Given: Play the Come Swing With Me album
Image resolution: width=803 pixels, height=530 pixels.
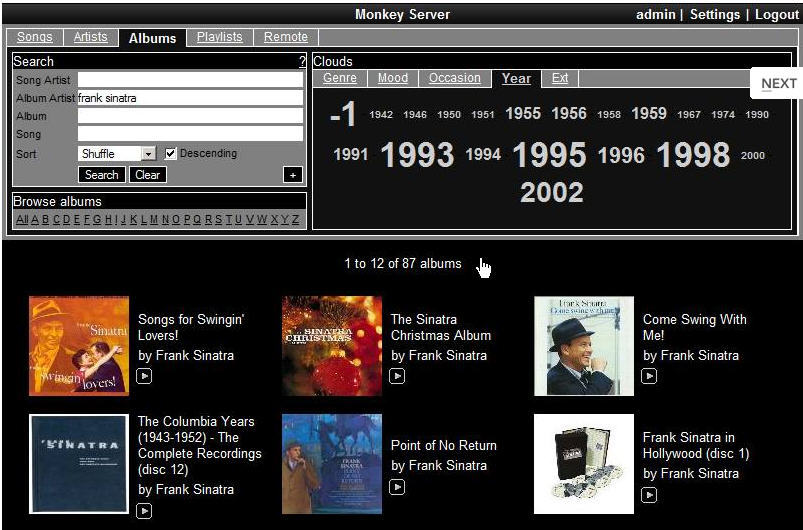Looking at the screenshot, I should pyautogui.click(x=649, y=376).
